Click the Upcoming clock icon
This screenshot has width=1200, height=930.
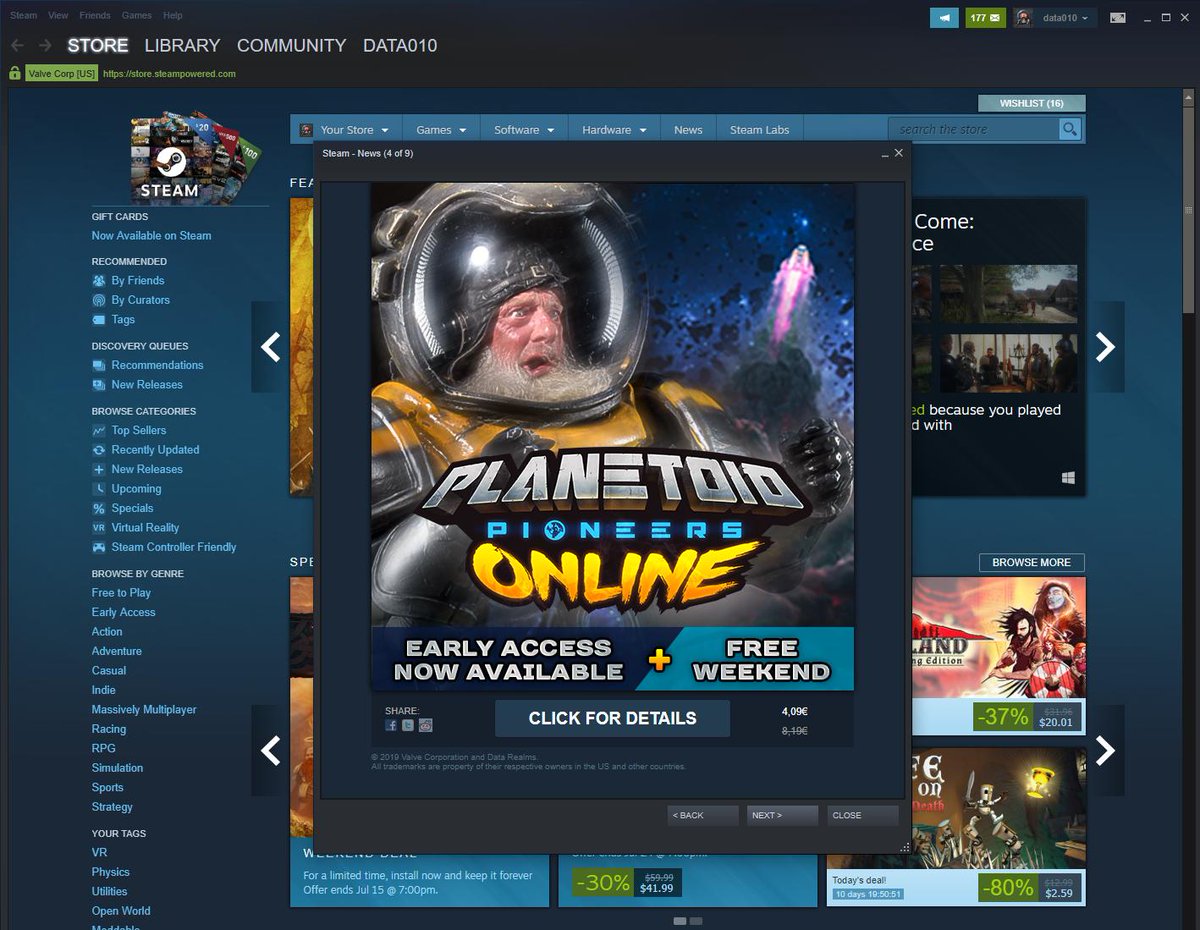99,489
